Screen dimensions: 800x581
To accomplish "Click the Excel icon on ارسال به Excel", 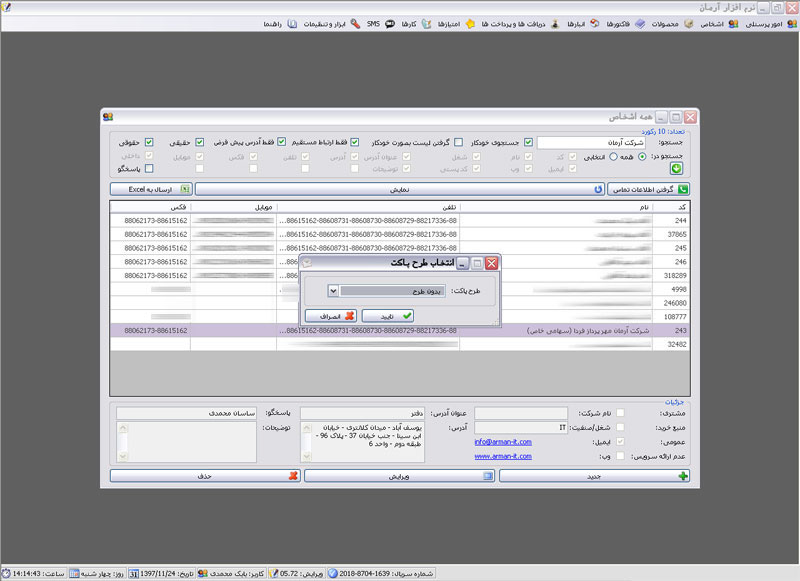I will coord(185,189).
